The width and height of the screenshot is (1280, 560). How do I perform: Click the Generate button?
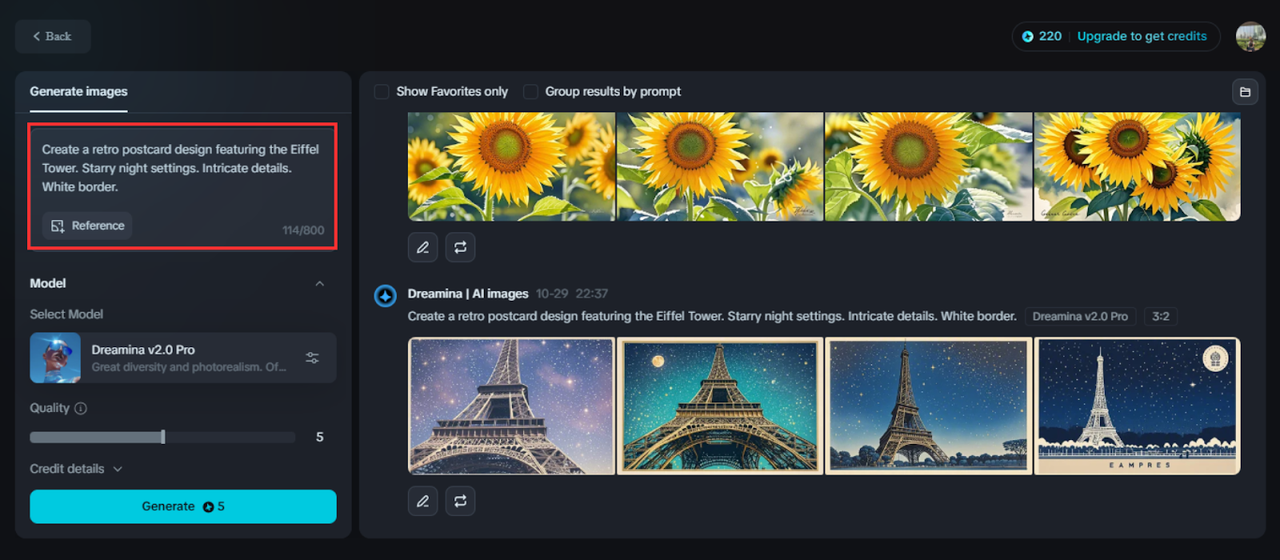pos(183,506)
